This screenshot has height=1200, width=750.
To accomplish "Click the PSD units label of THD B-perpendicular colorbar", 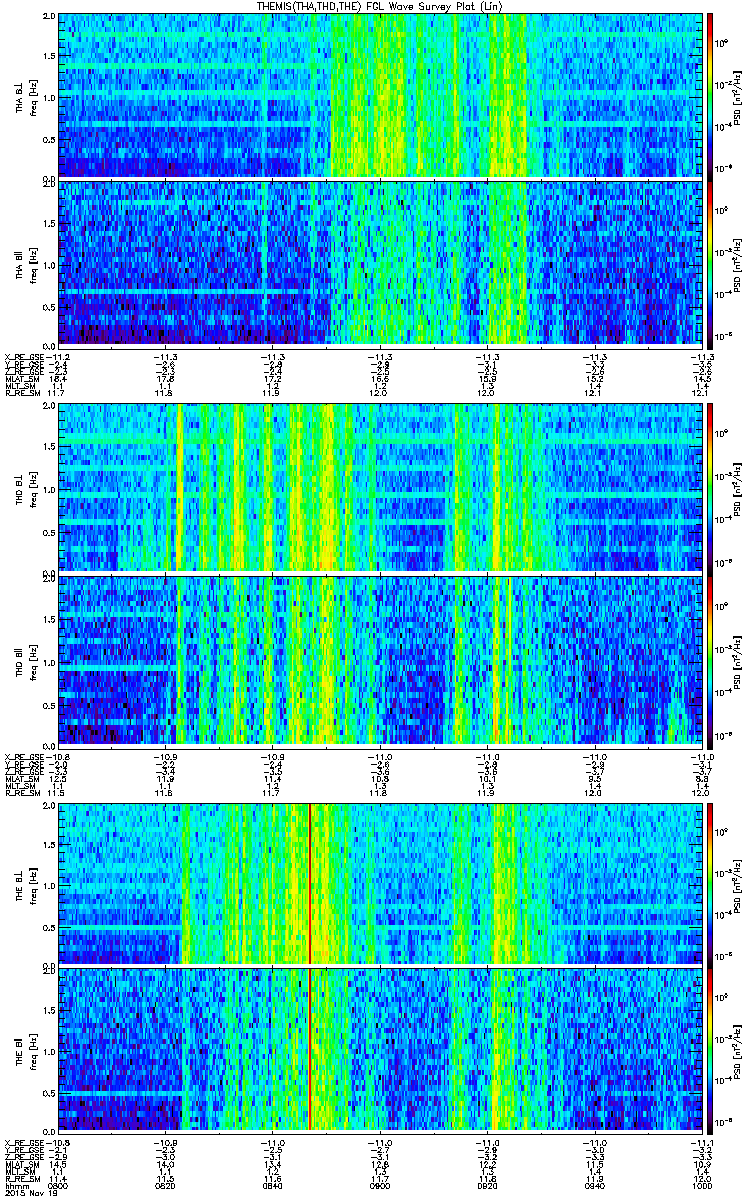I will pos(739,488).
